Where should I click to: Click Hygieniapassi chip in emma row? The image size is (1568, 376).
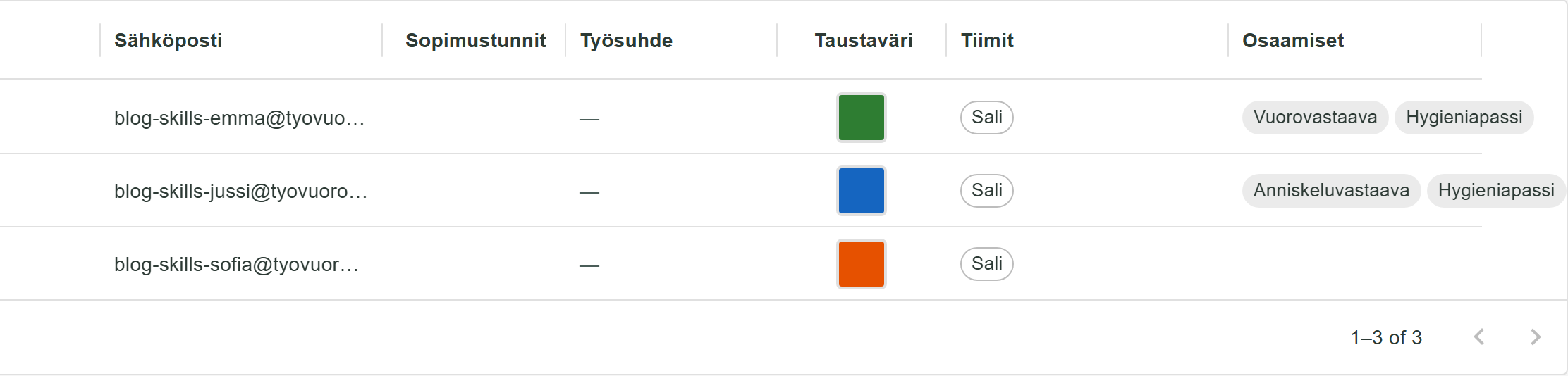pos(1464,118)
